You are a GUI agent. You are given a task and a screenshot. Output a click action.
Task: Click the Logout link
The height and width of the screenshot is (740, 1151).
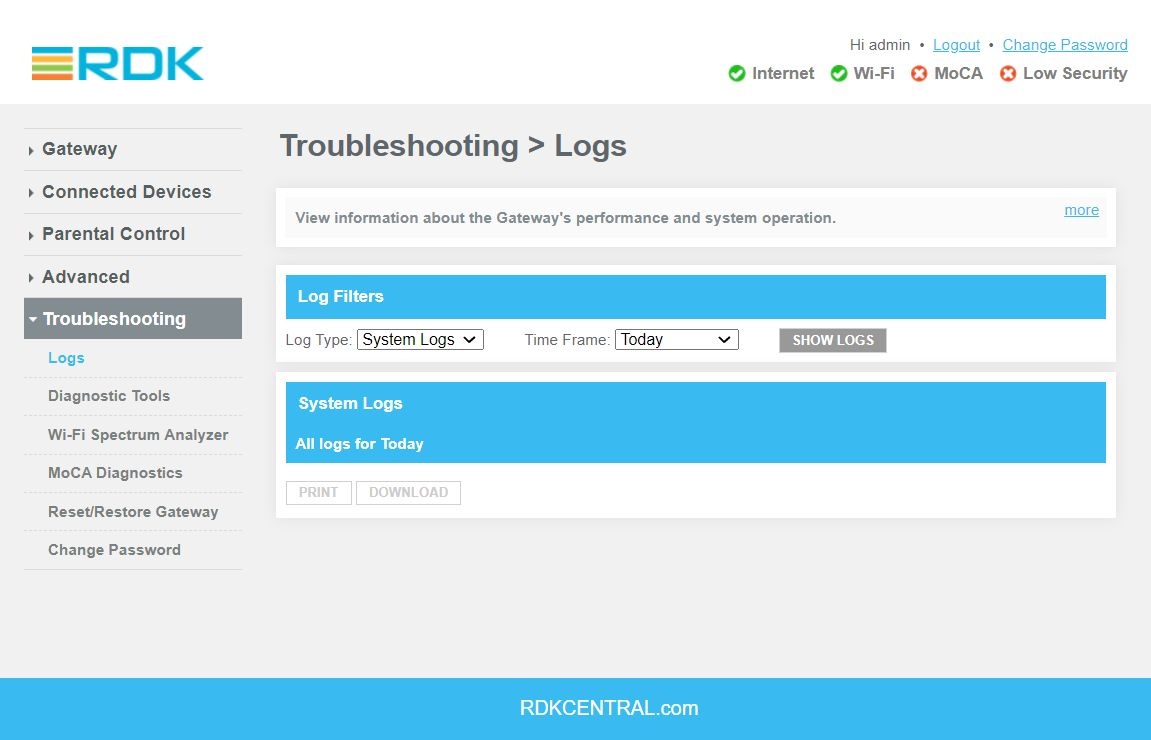click(956, 45)
